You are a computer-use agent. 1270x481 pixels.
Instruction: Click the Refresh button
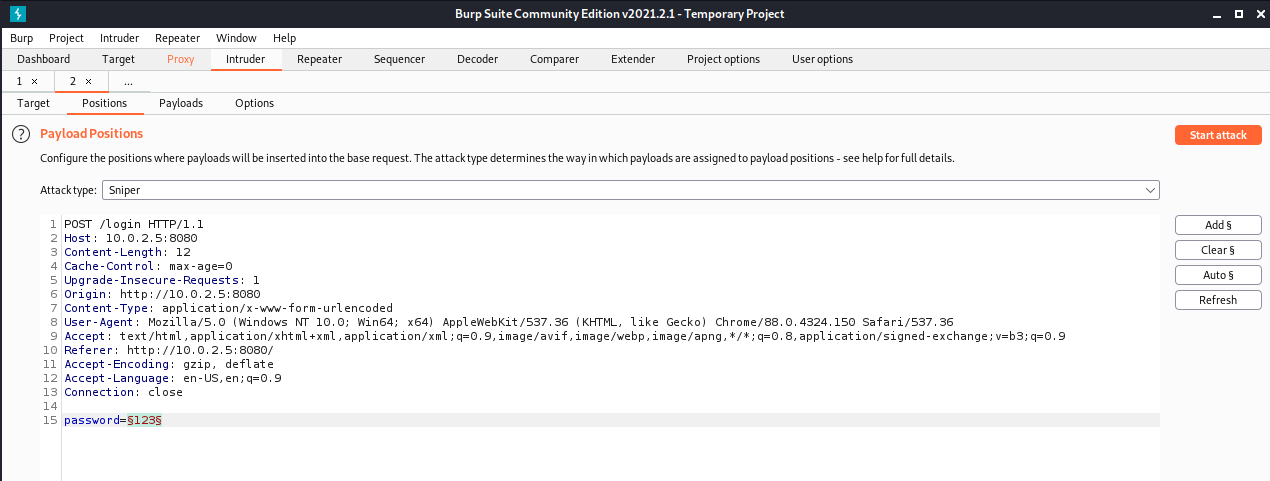pyautogui.click(x=1218, y=300)
